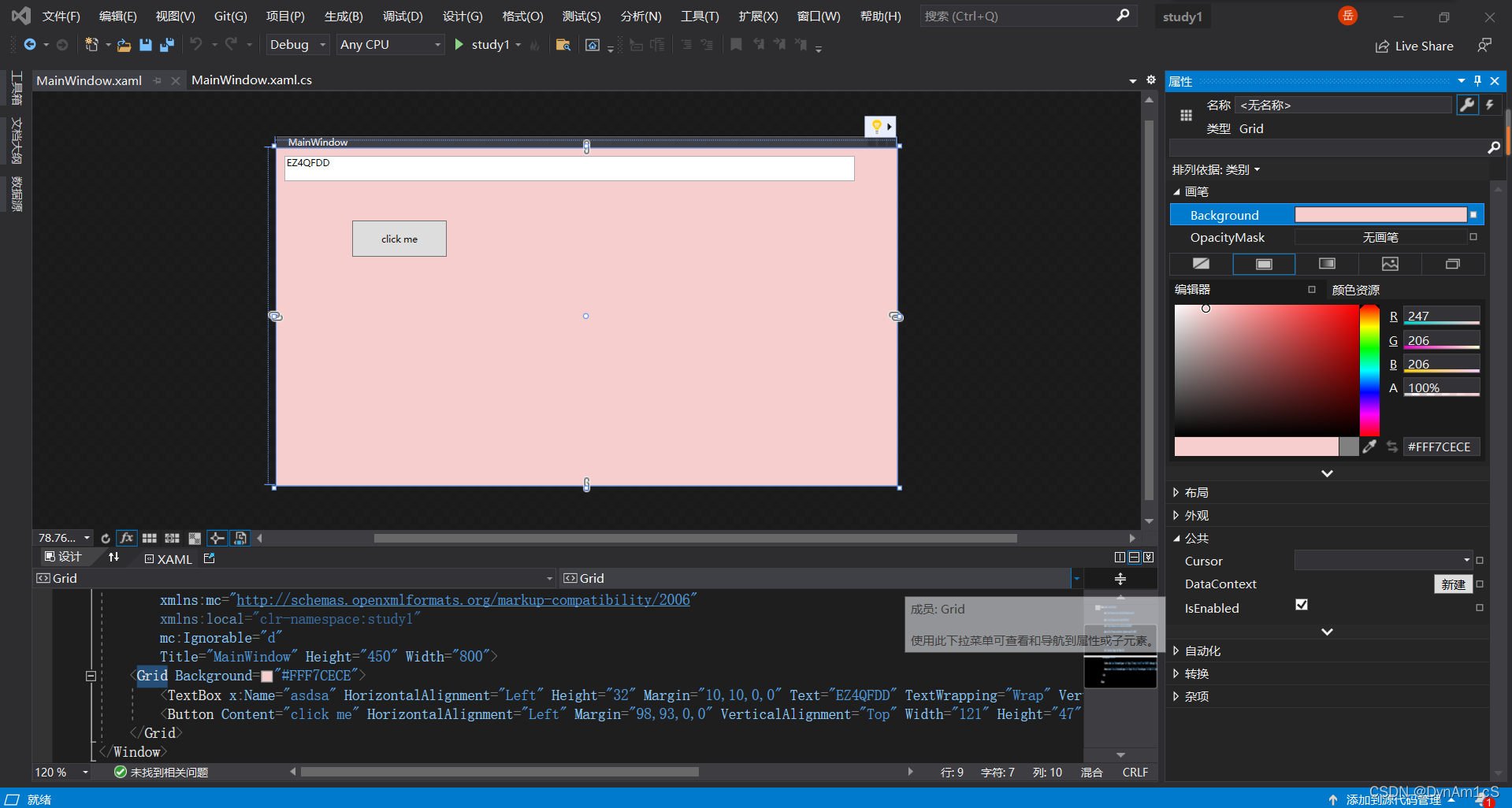
Task: Open the markup-compatibility schema link
Action: 463,600
